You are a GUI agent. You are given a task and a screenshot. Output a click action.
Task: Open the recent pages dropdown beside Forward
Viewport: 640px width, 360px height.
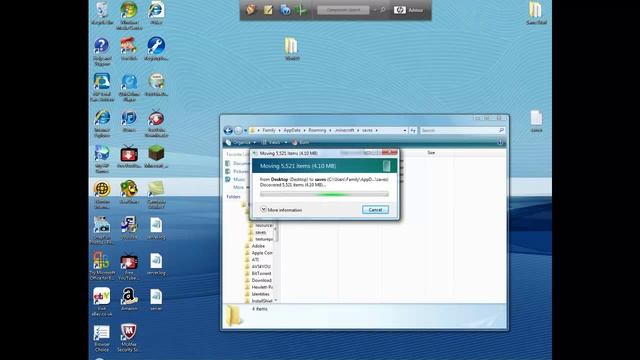click(245, 130)
